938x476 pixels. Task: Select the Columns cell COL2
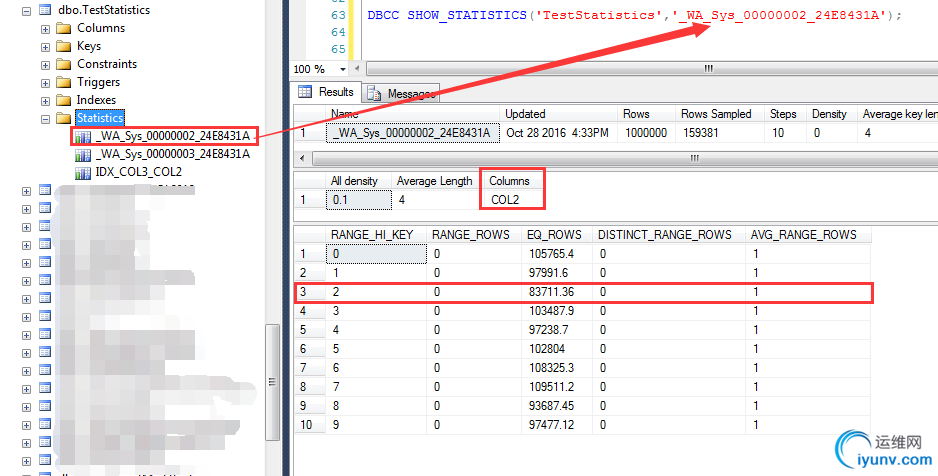click(x=513, y=200)
